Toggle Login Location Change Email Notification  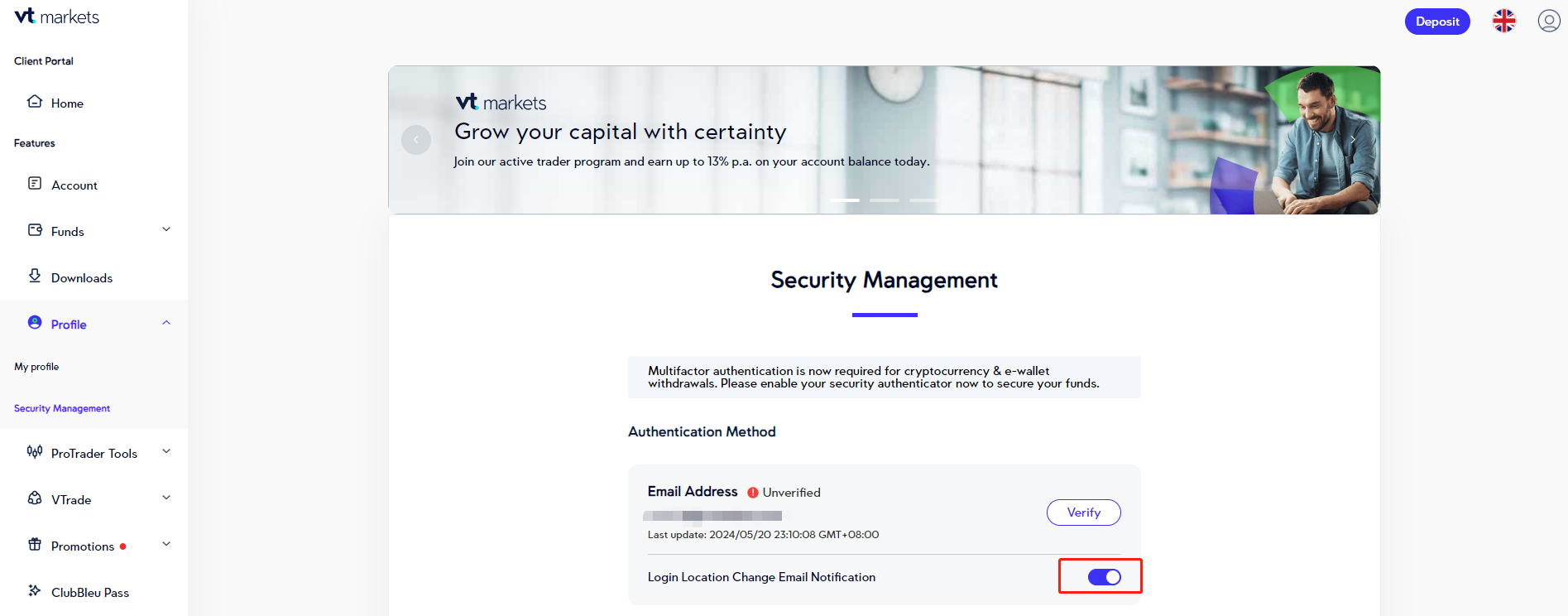click(x=1104, y=577)
